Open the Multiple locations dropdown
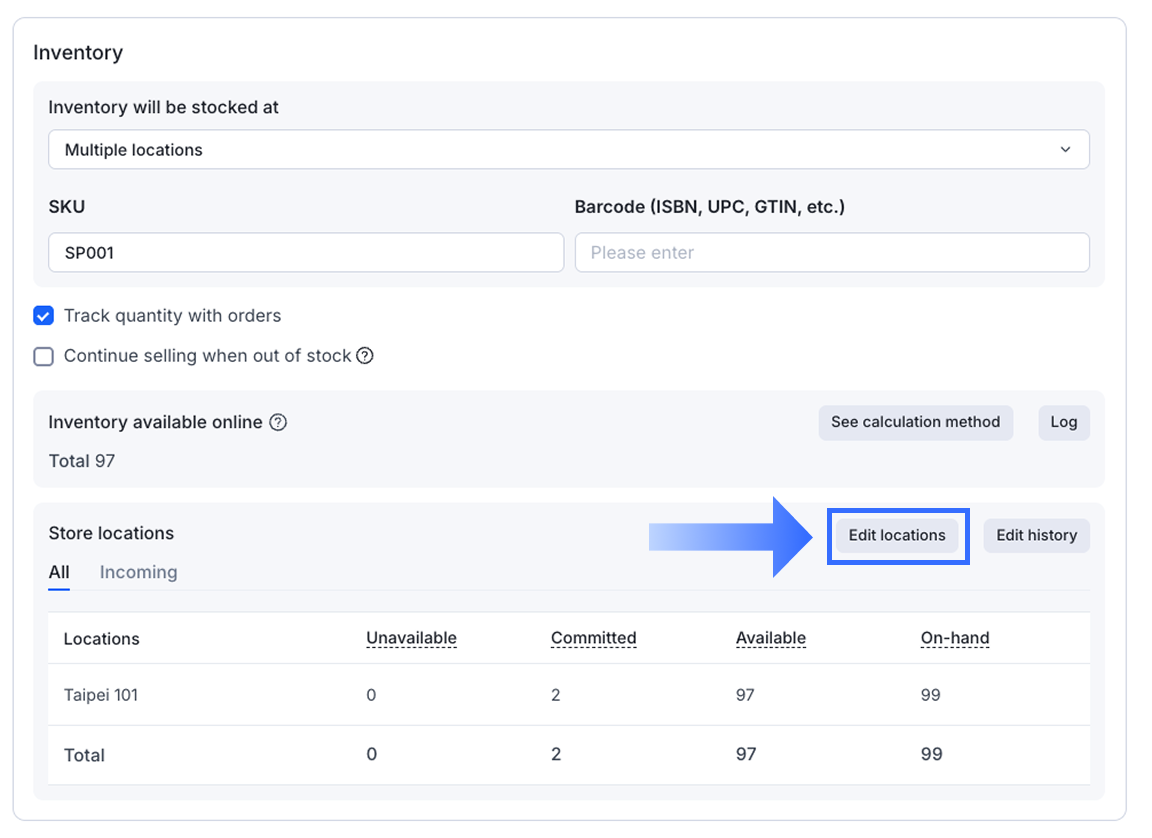Image resolution: width=1152 pixels, height=838 pixels. [568, 150]
